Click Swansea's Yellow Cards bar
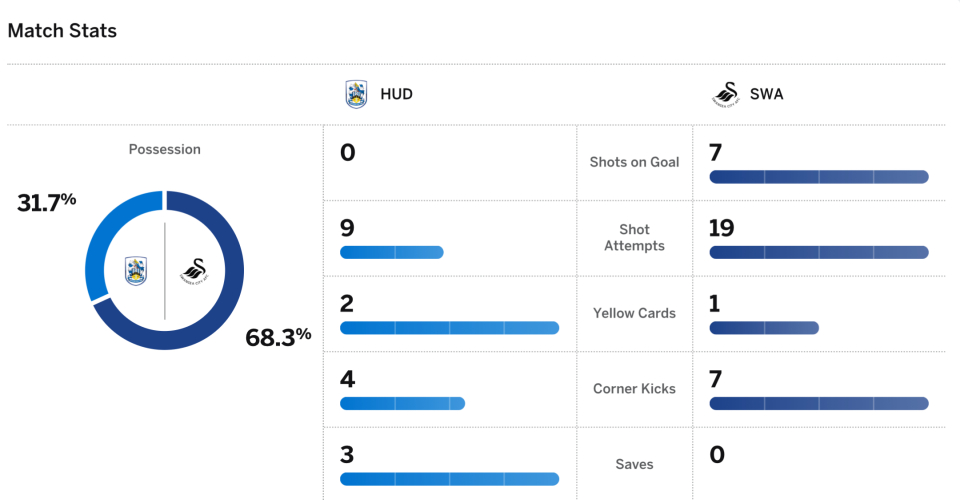960x500 pixels. (764, 328)
